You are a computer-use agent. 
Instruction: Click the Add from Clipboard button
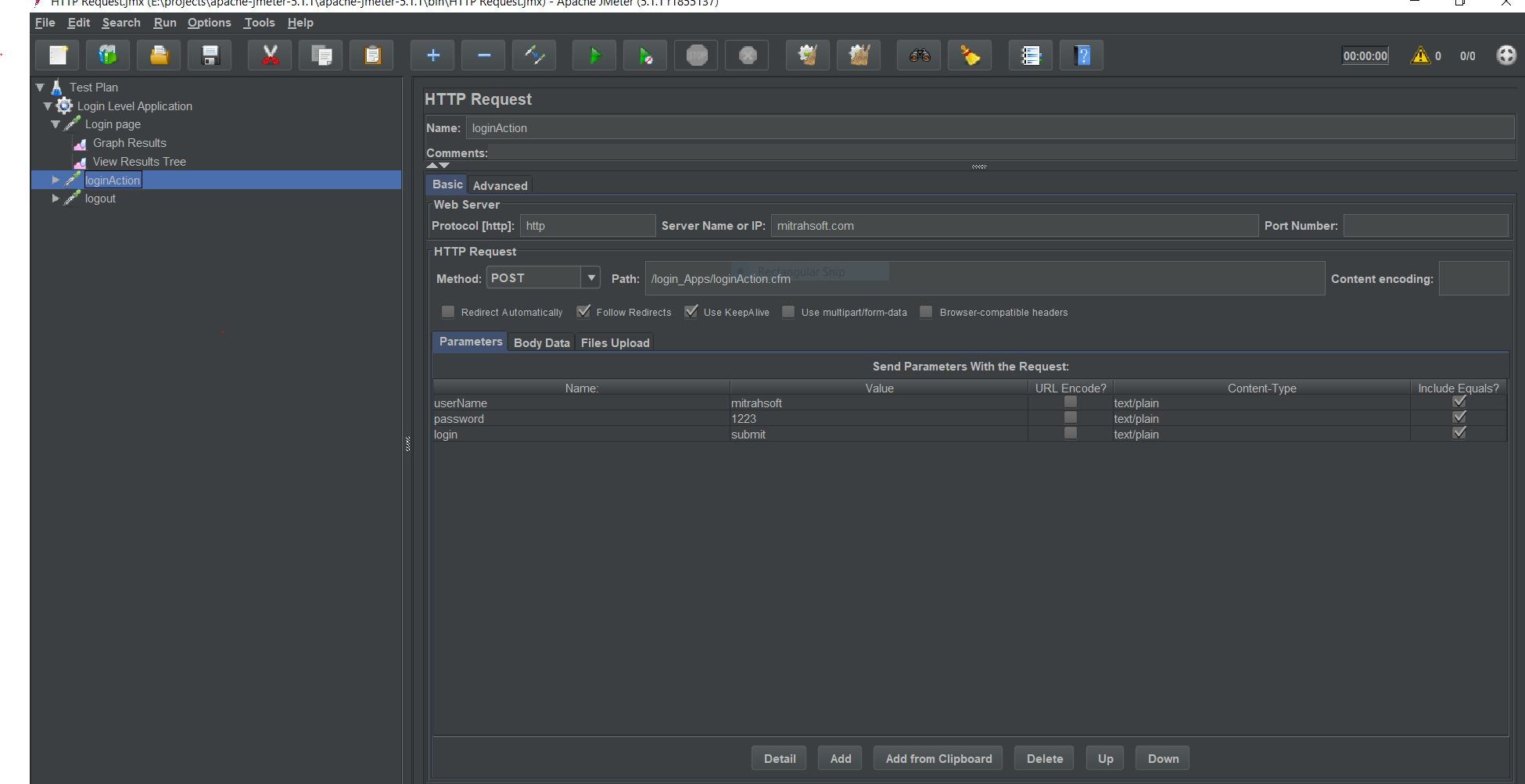pyautogui.click(x=938, y=758)
